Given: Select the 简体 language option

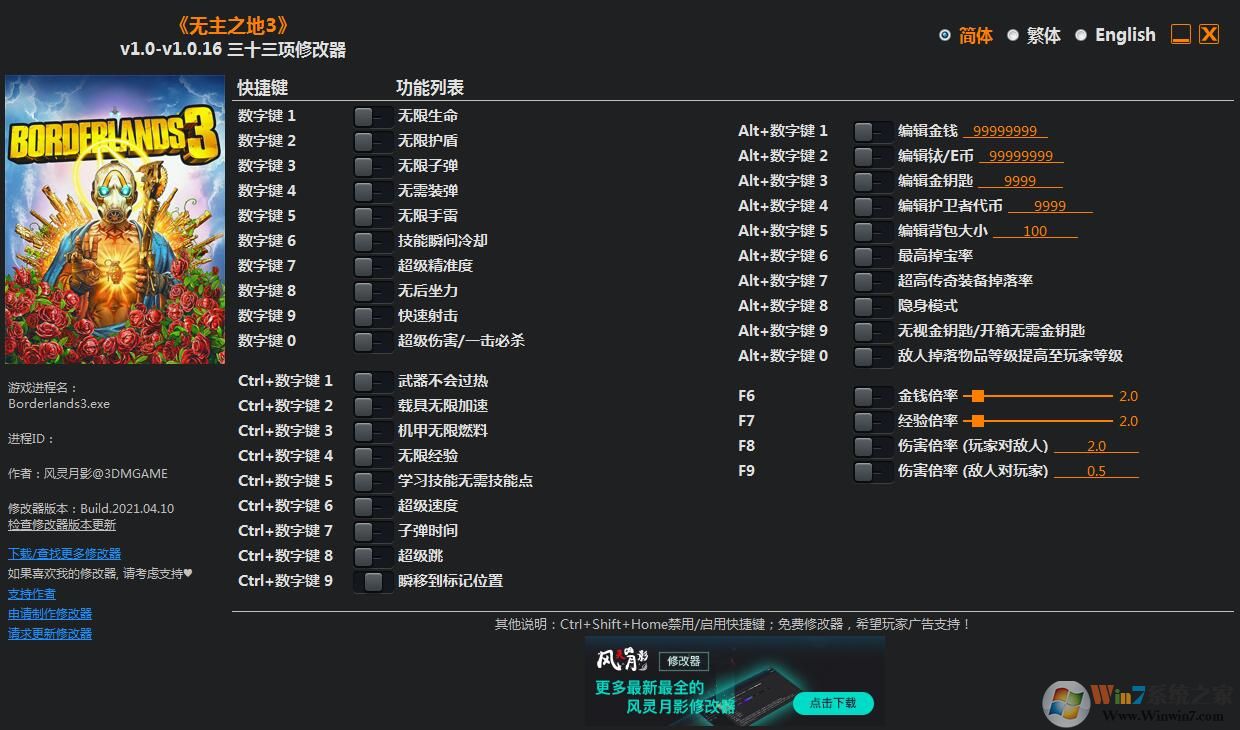Looking at the screenshot, I should tap(974, 34).
